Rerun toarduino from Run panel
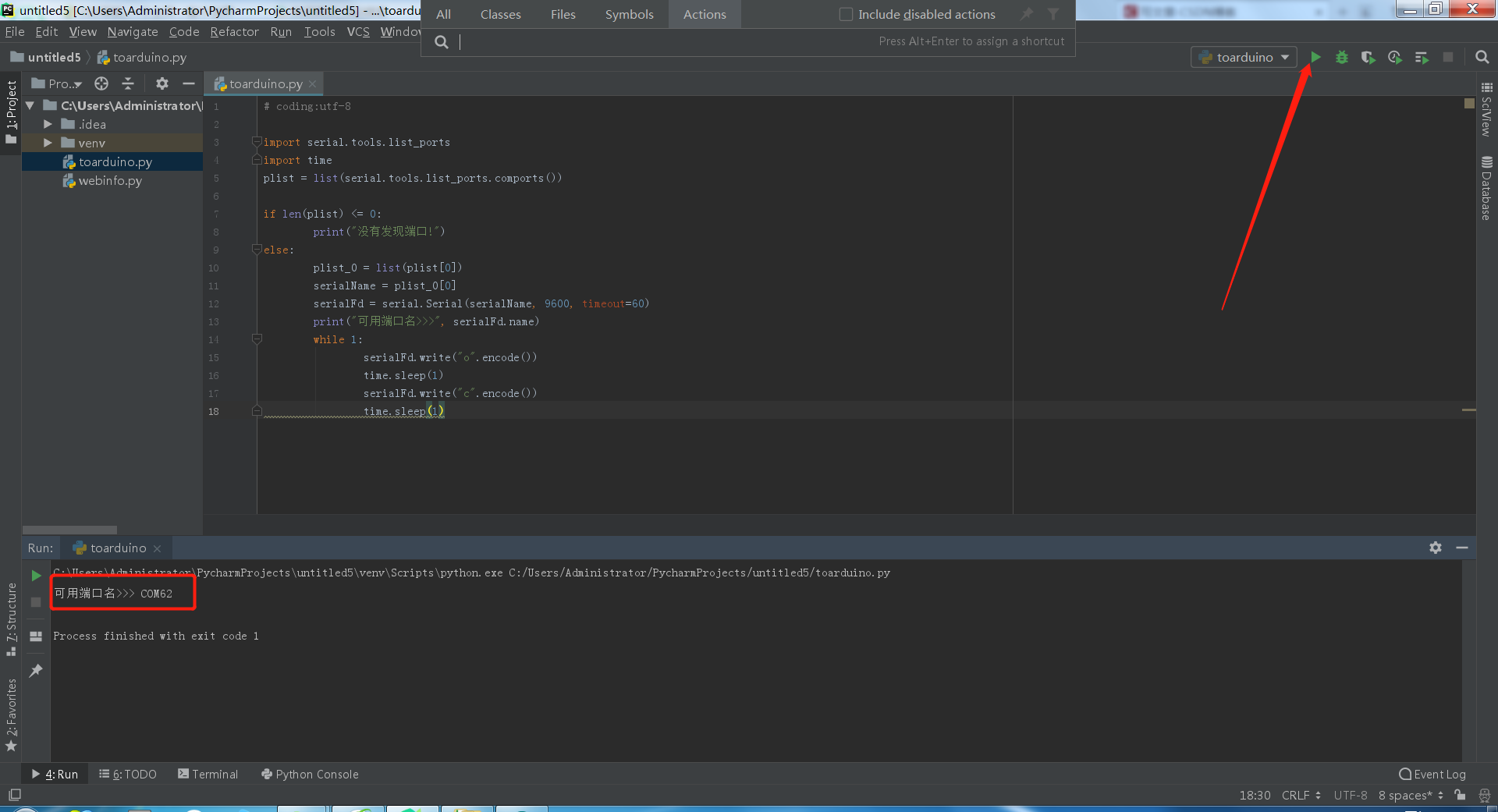1498x812 pixels. tap(36, 576)
